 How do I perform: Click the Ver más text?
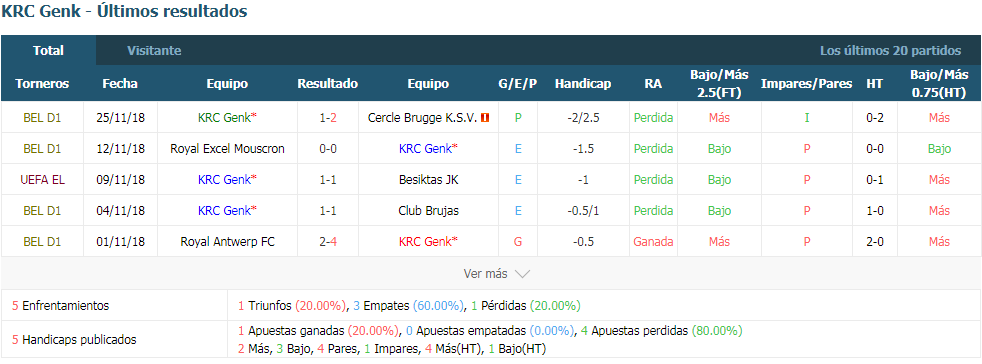pos(485,274)
